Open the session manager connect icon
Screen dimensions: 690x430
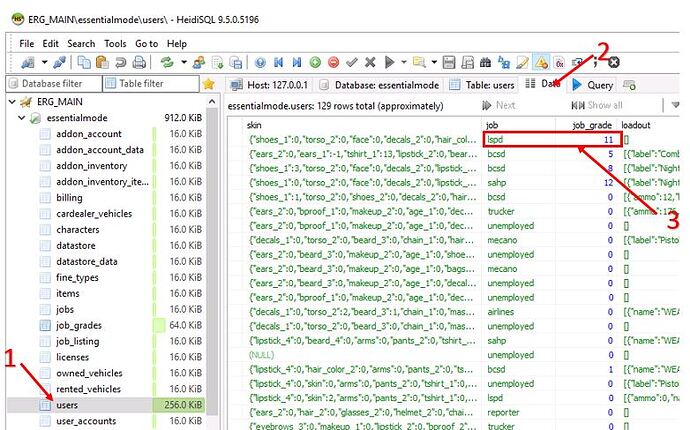pos(28,62)
